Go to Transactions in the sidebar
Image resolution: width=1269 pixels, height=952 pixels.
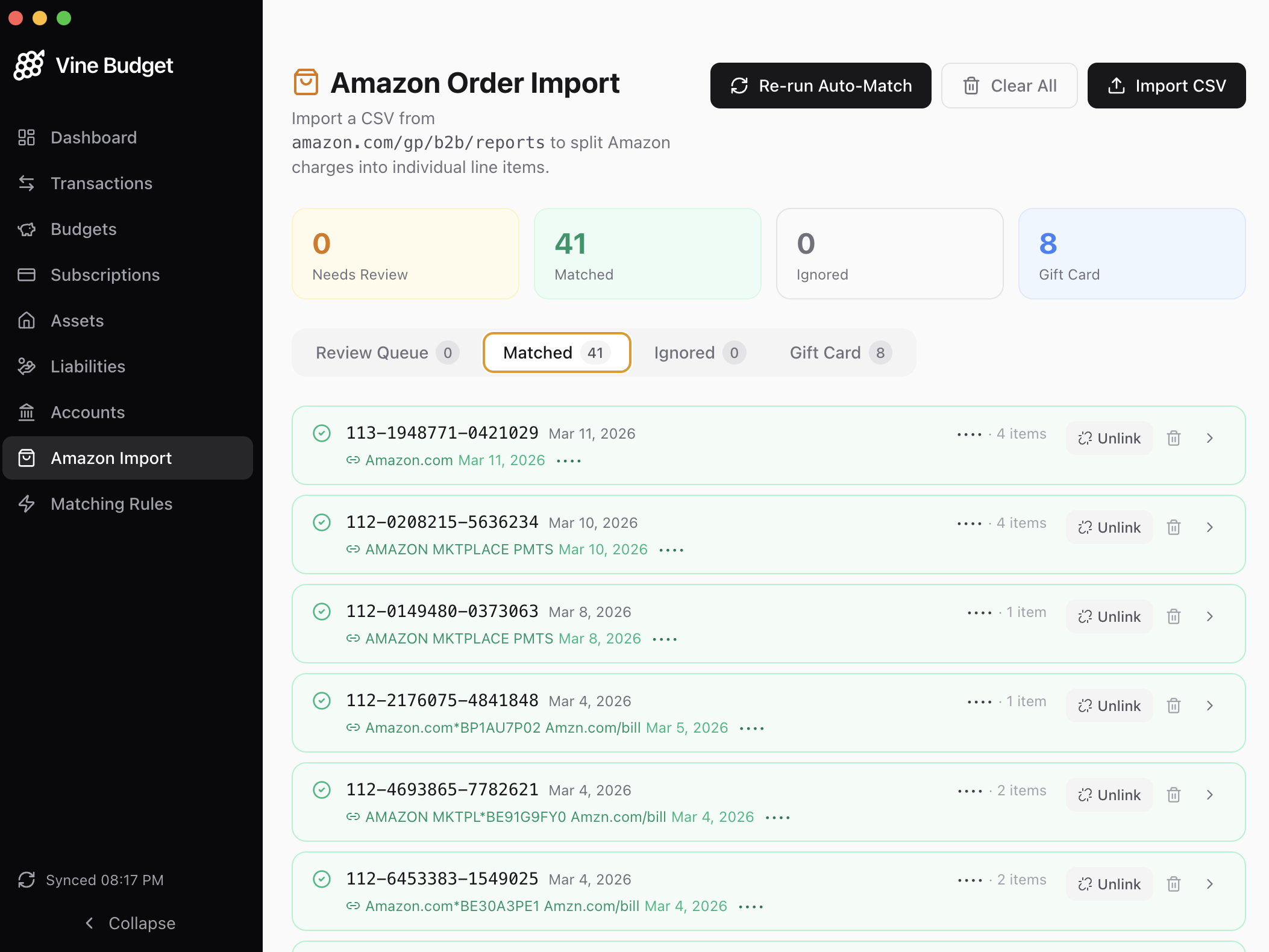click(128, 183)
